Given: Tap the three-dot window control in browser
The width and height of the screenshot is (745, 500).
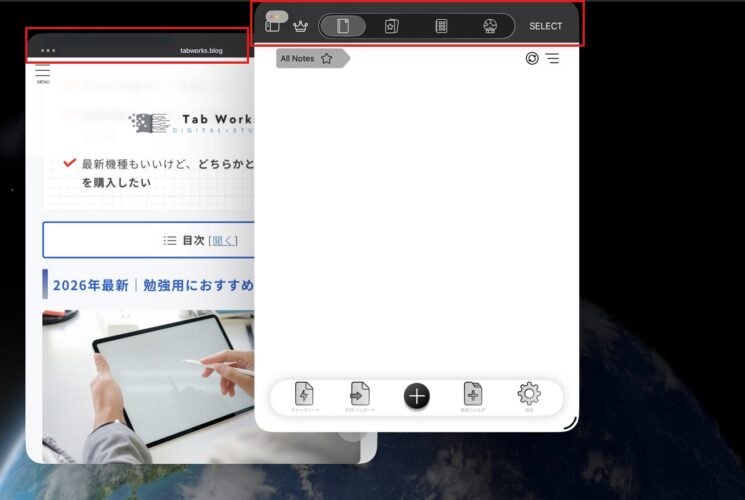Looking at the screenshot, I should point(48,50).
